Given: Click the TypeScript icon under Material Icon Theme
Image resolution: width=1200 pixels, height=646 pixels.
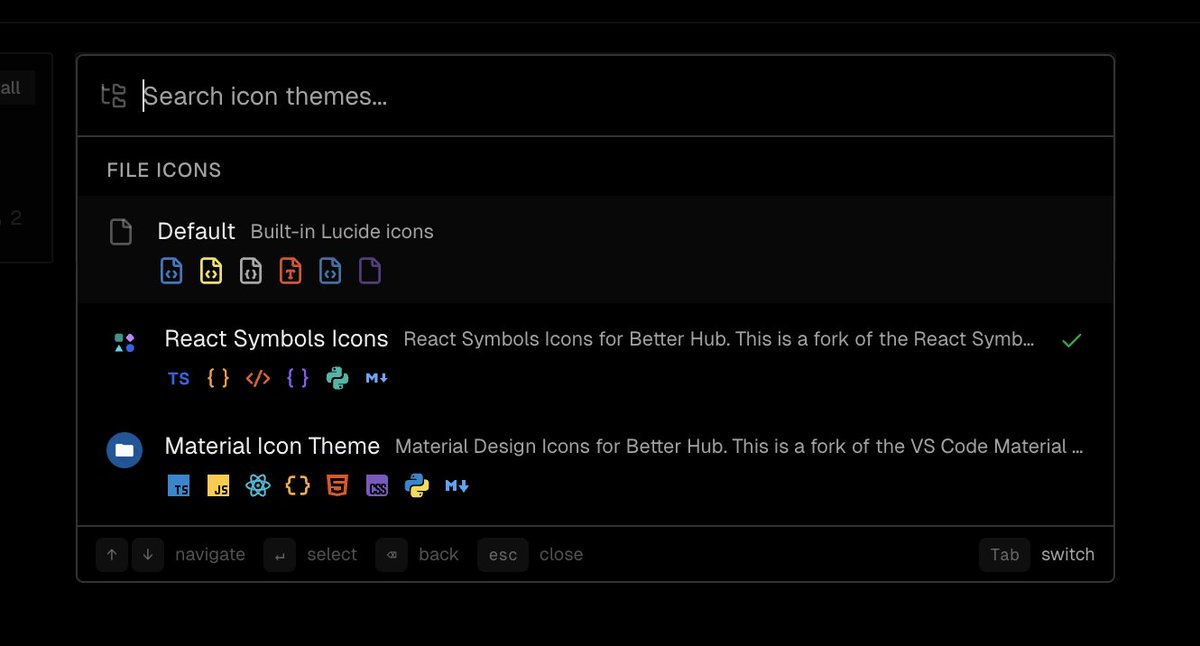Looking at the screenshot, I should pos(179,486).
